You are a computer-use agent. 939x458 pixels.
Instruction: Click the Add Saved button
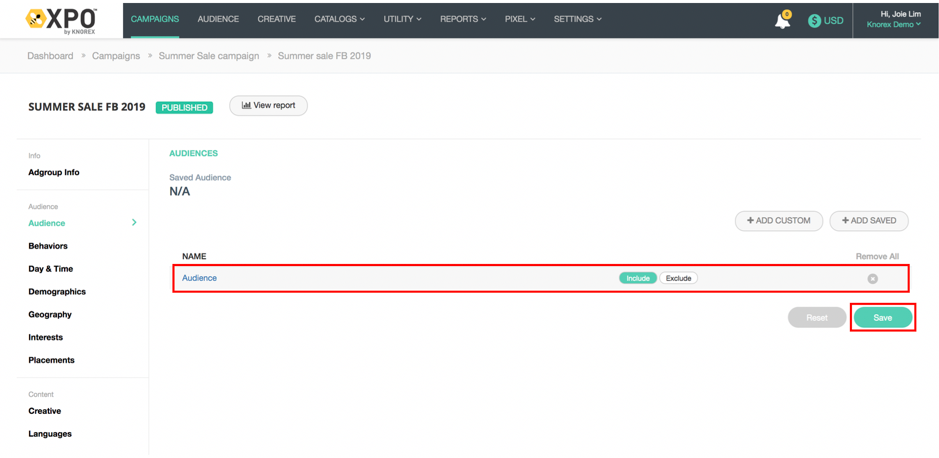tap(868, 221)
